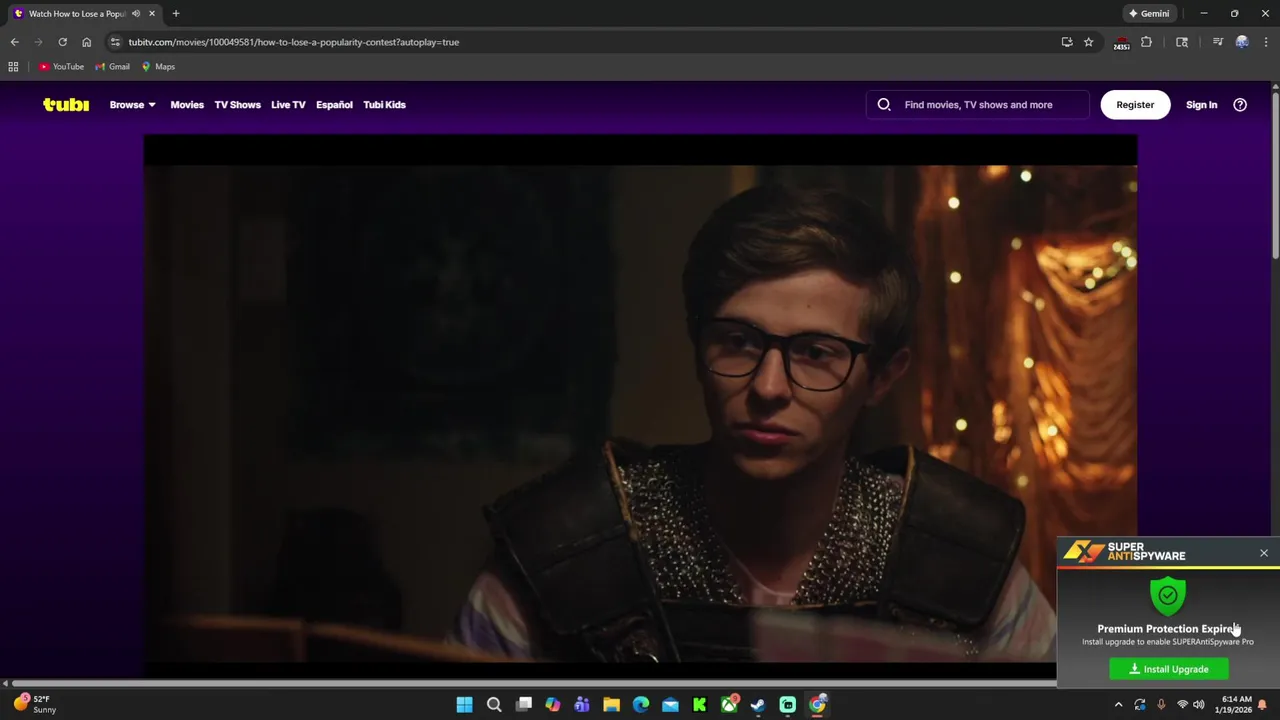Click the microphone tray icon

click(1161, 705)
